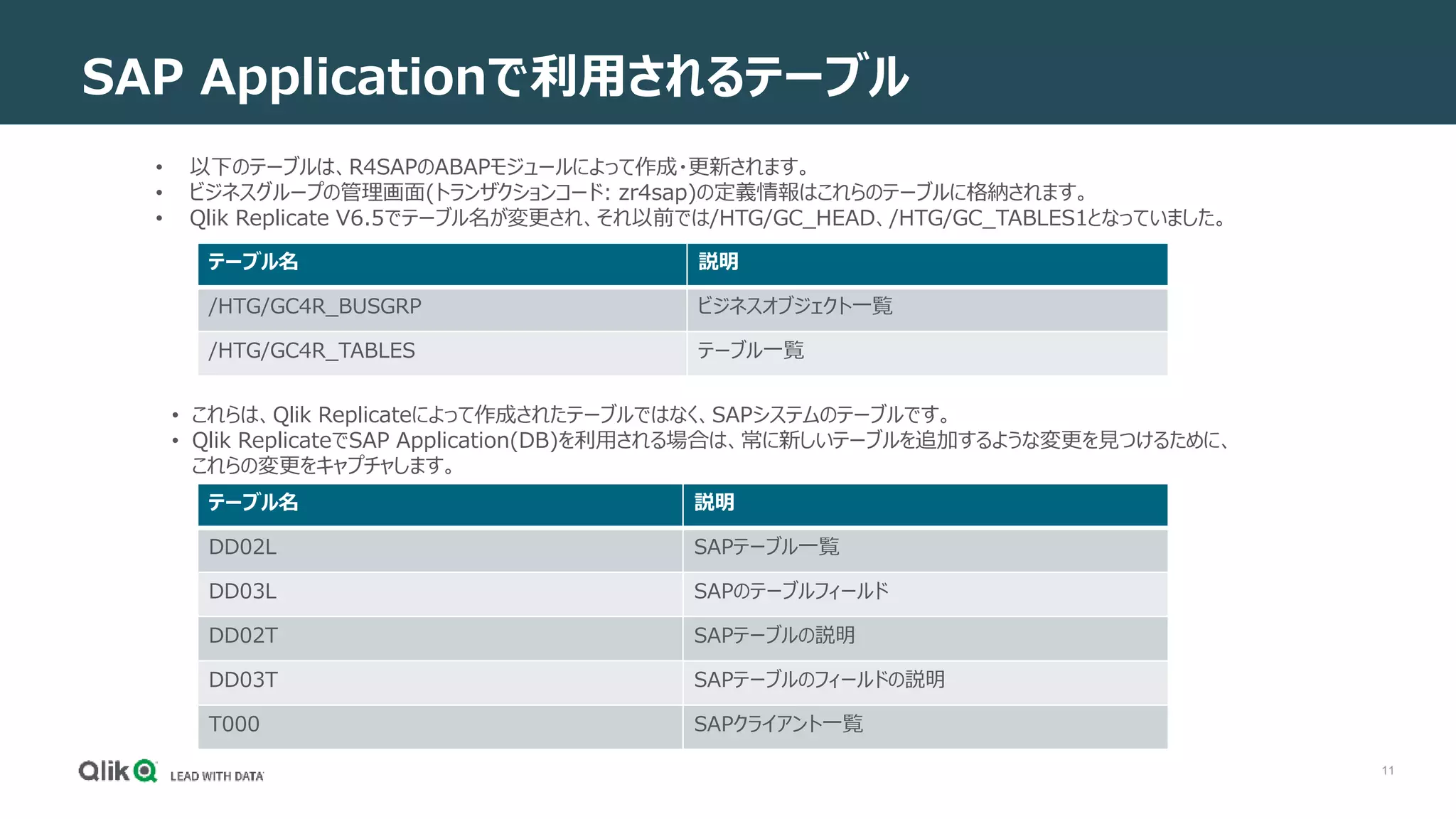Click the 'ビジネスオブジェクト一覧' description cell
Image resolution: width=1456 pixels, height=819 pixels.
[928, 309]
